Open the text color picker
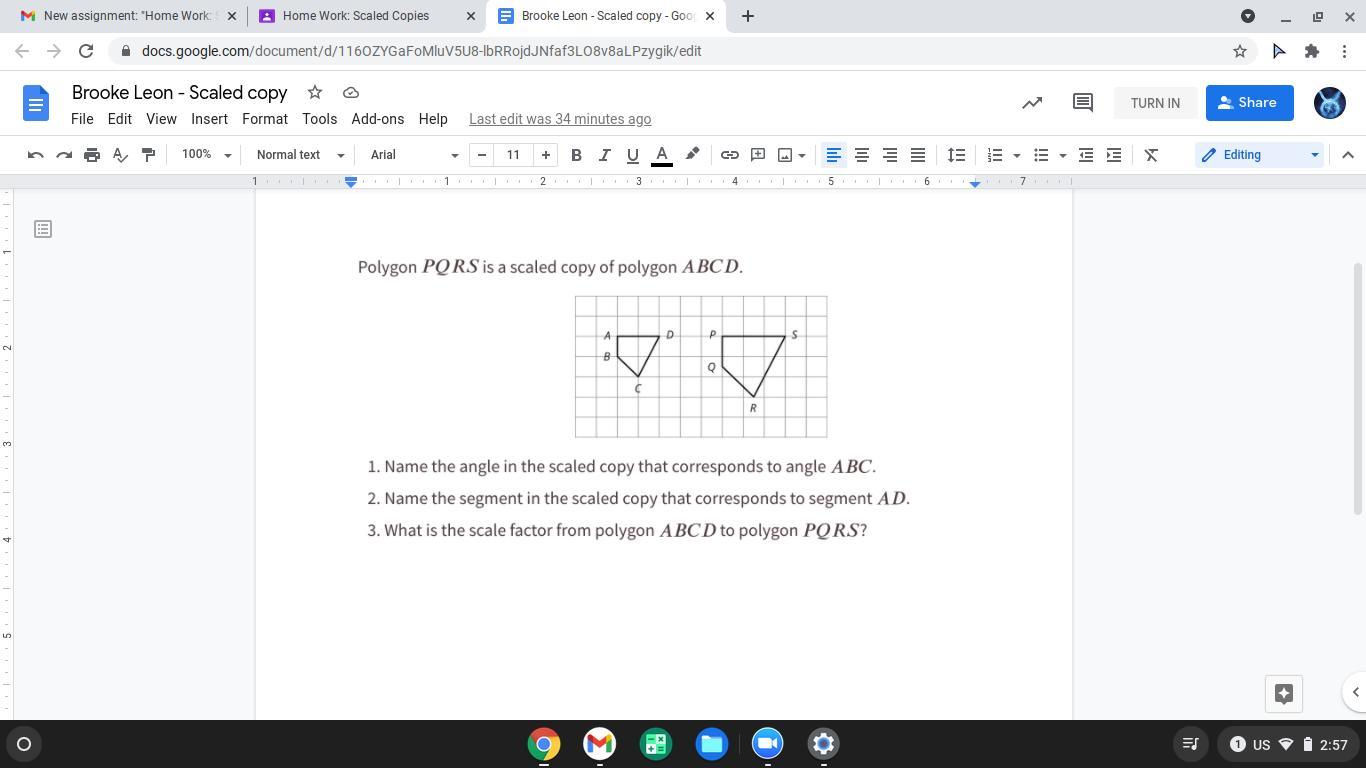Viewport: 1366px width, 768px height. pos(661,155)
